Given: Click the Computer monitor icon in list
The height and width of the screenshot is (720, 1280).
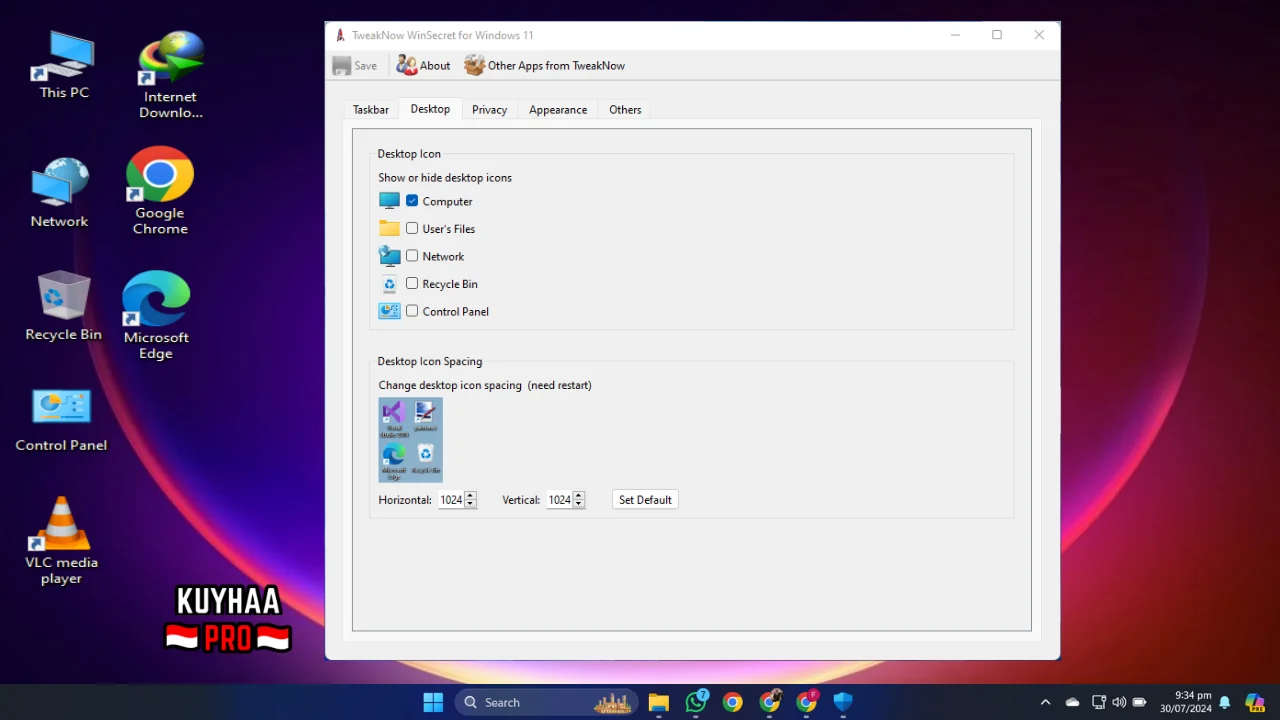Looking at the screenshot, I should click(389, 201).
